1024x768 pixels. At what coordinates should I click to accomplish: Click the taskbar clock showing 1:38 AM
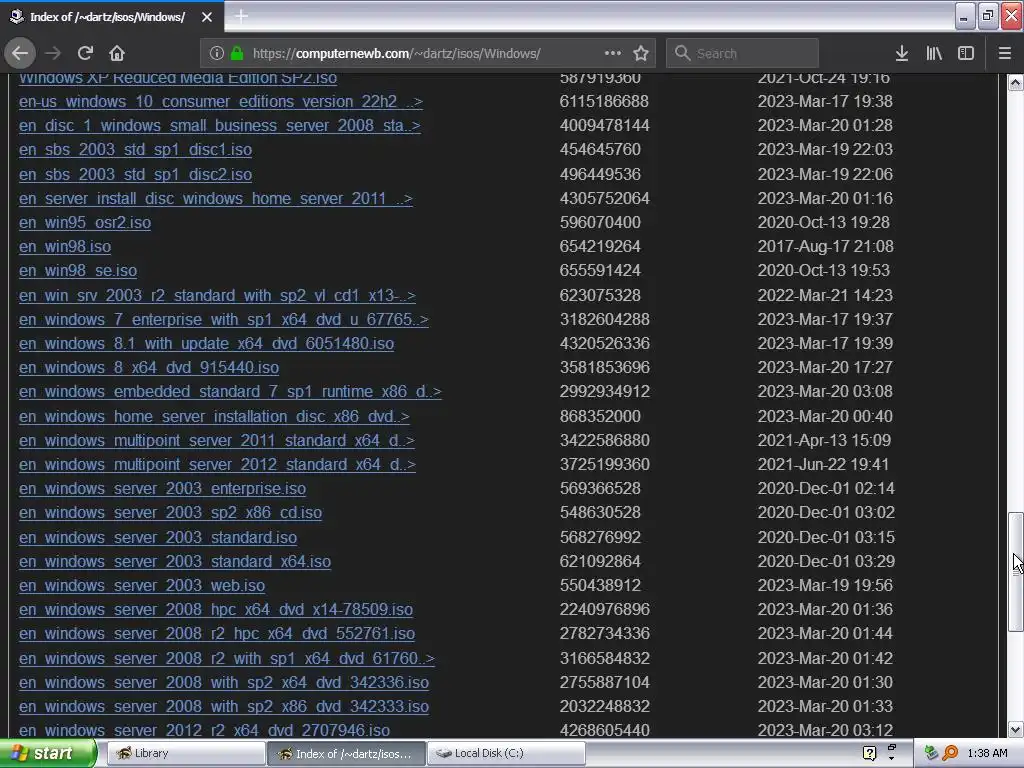pos(987,753)
